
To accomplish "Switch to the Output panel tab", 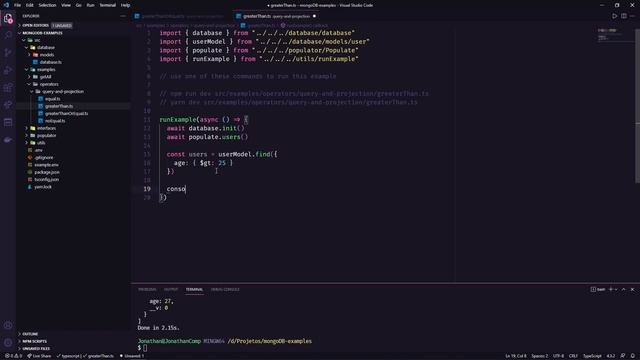I will pos(171,289).
